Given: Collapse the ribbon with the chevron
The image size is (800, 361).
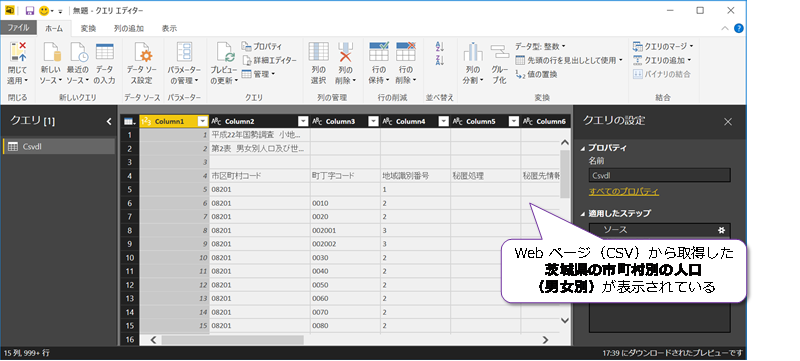Looking at the screenshot, I should point(726,29).
